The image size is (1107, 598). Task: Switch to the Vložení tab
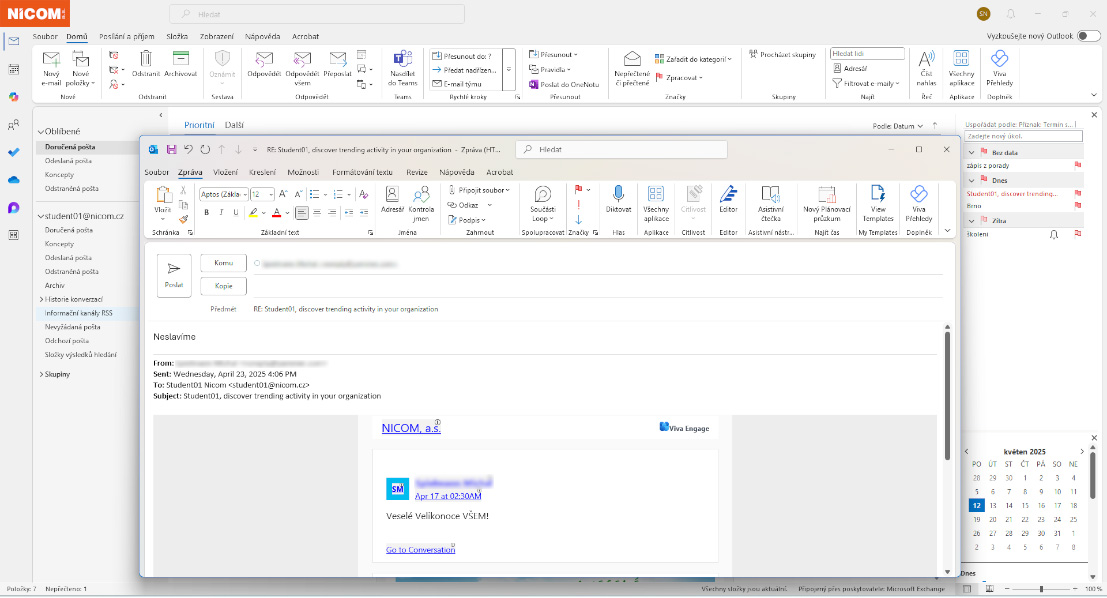225,172
